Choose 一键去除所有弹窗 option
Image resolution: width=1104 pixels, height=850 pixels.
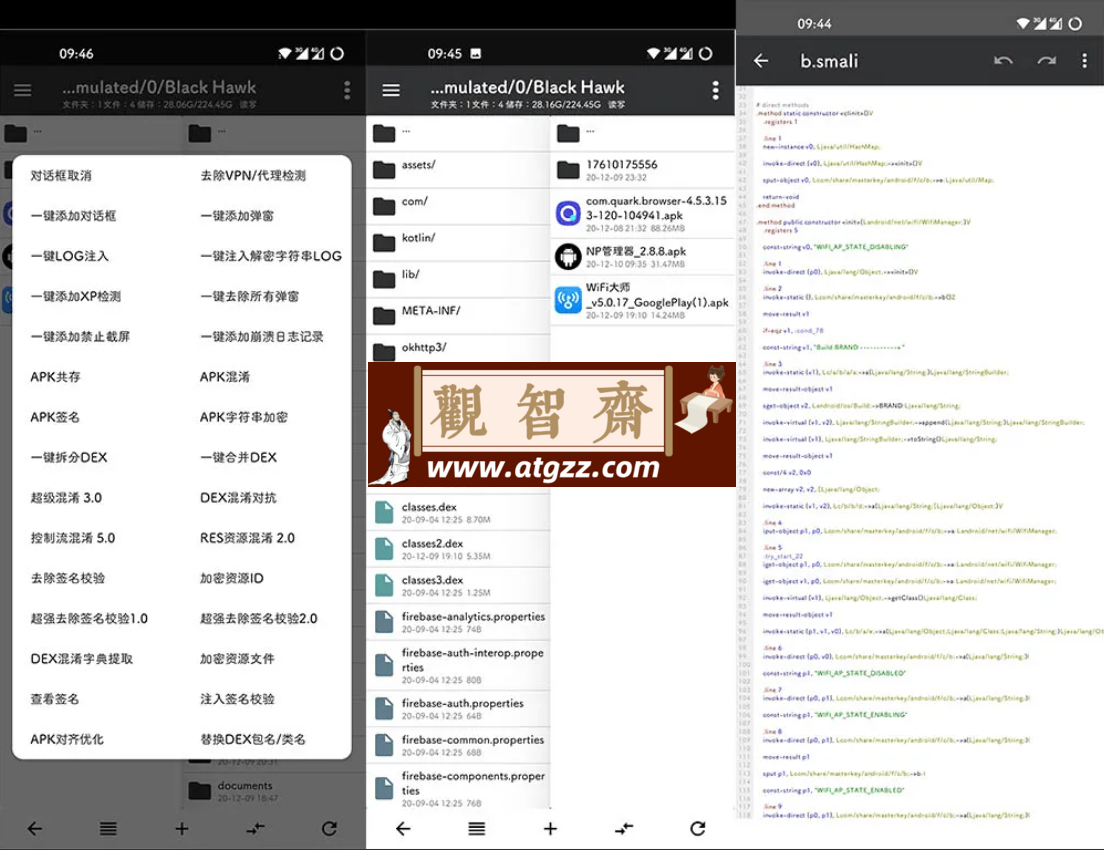[x=249, y=296]
